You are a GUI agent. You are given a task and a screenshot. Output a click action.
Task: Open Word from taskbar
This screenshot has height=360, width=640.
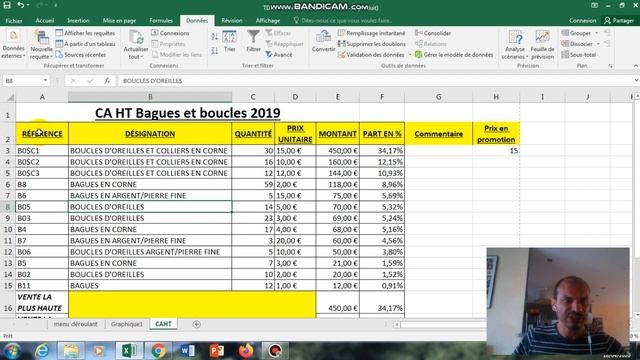point(187,351)
